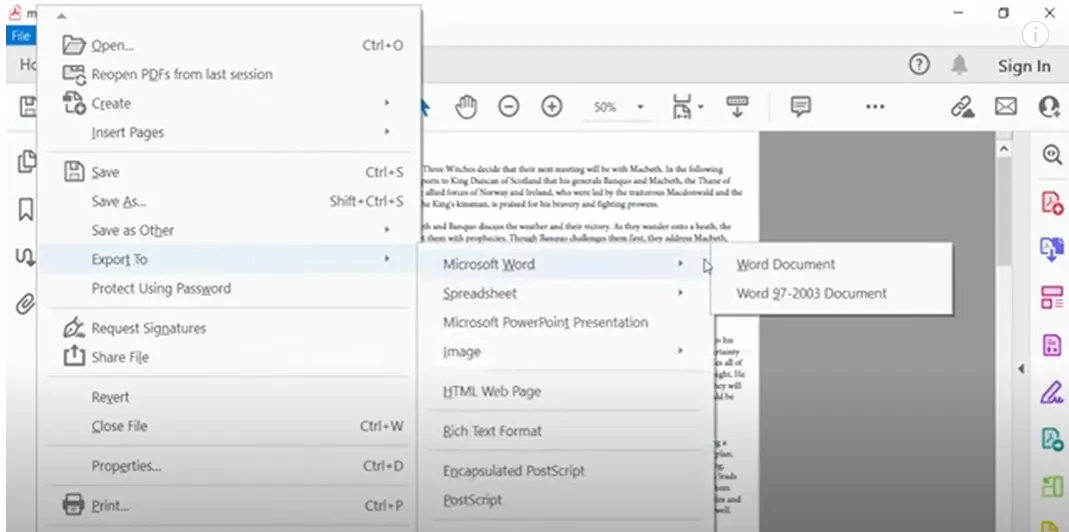Open Create PDF tool in right pane

pos(1053,203)
